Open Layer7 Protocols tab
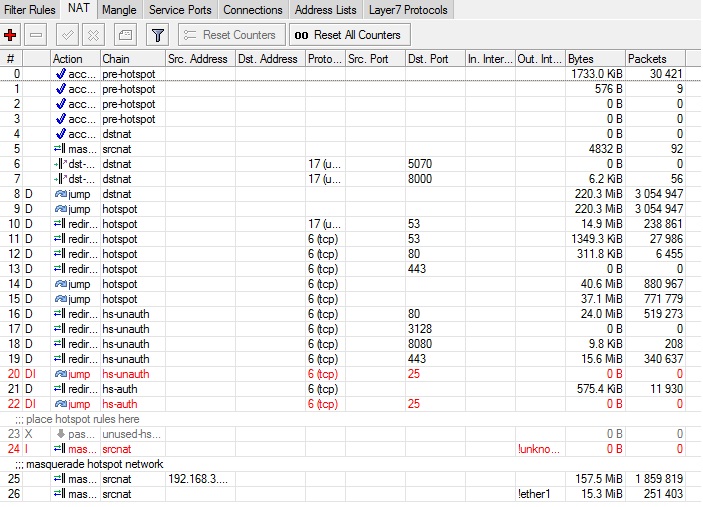This screenshot has height=507, width=703. tap(408, 9)
